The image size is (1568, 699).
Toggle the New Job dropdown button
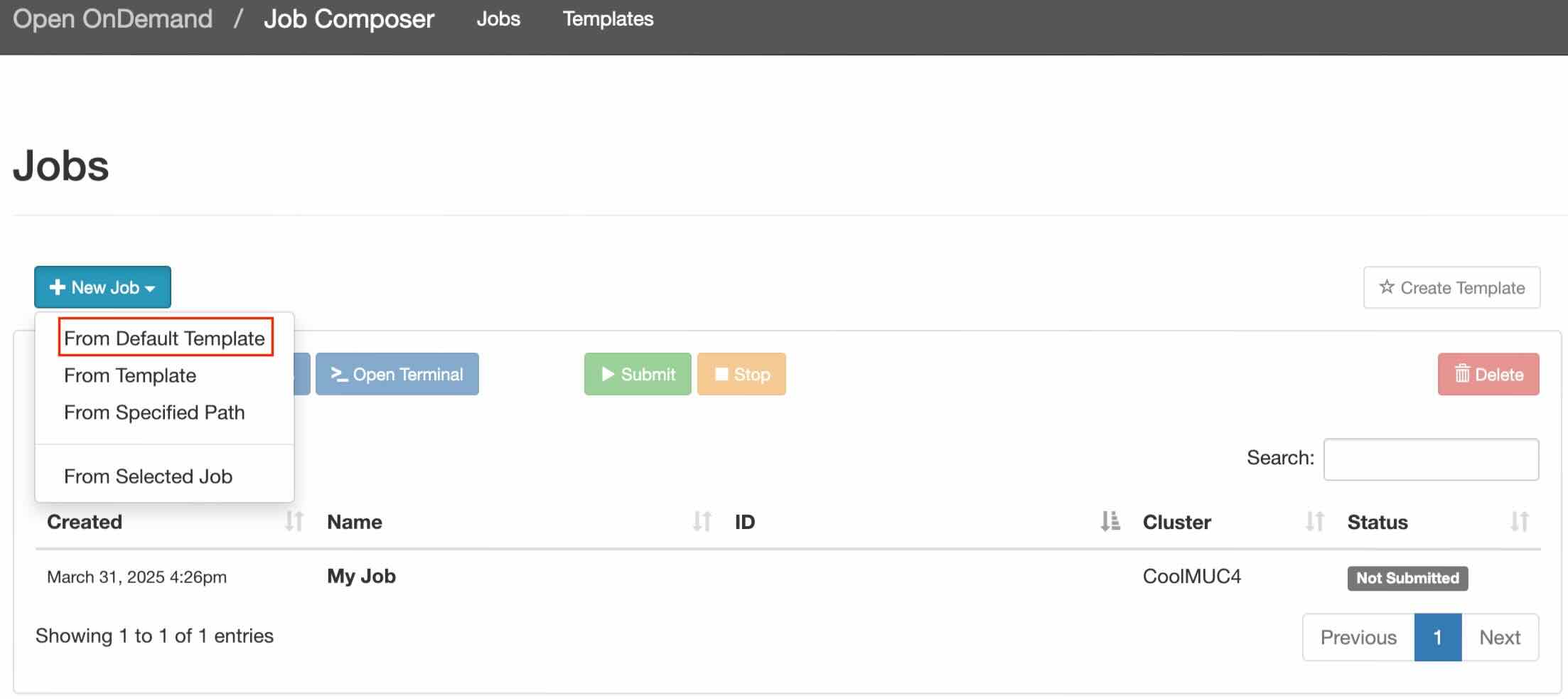102,287
